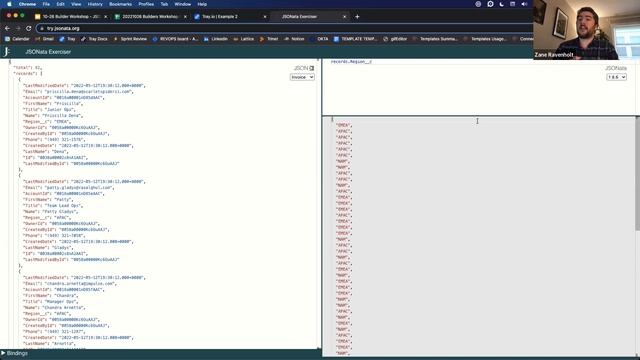Close the JSONata Exerciser tab

click(x=344, y=17)
